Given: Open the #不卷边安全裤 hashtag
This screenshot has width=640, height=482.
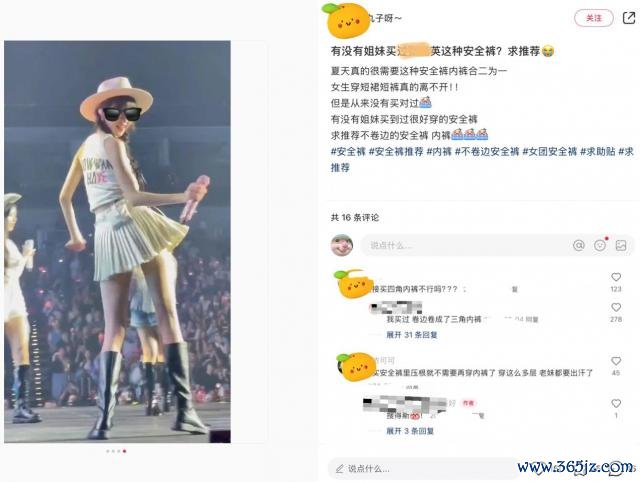Looking at the screenshot, I should [x=487, y=152].
